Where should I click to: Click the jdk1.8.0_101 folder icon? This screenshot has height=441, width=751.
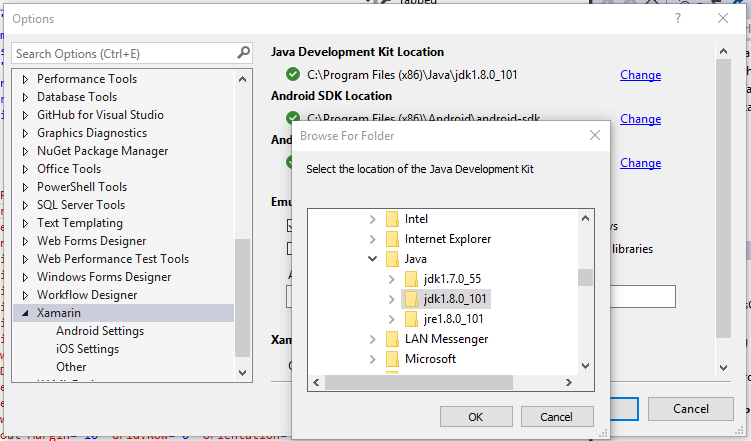coord(411,299)
